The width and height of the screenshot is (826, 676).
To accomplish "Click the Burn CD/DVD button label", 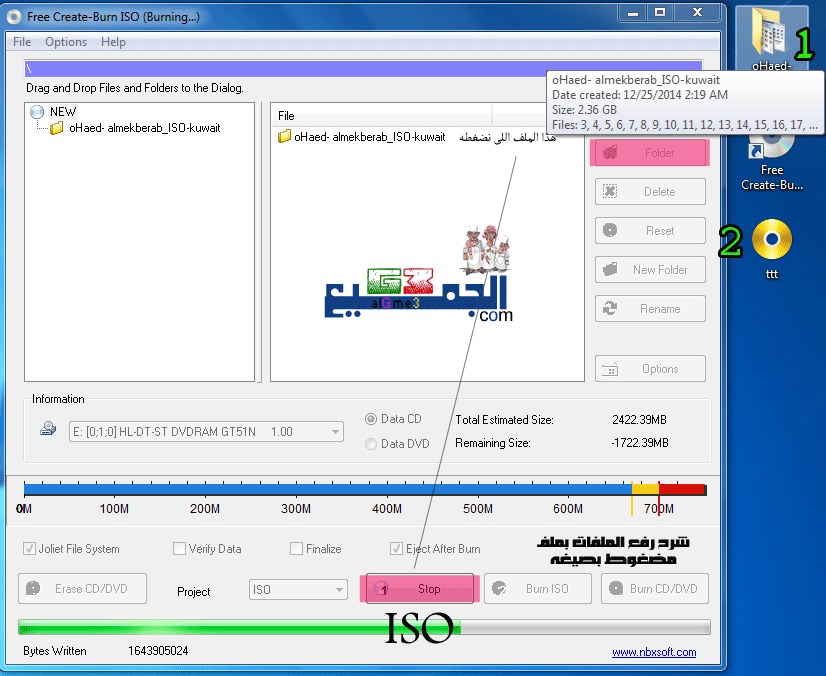I will pos(664,589).
